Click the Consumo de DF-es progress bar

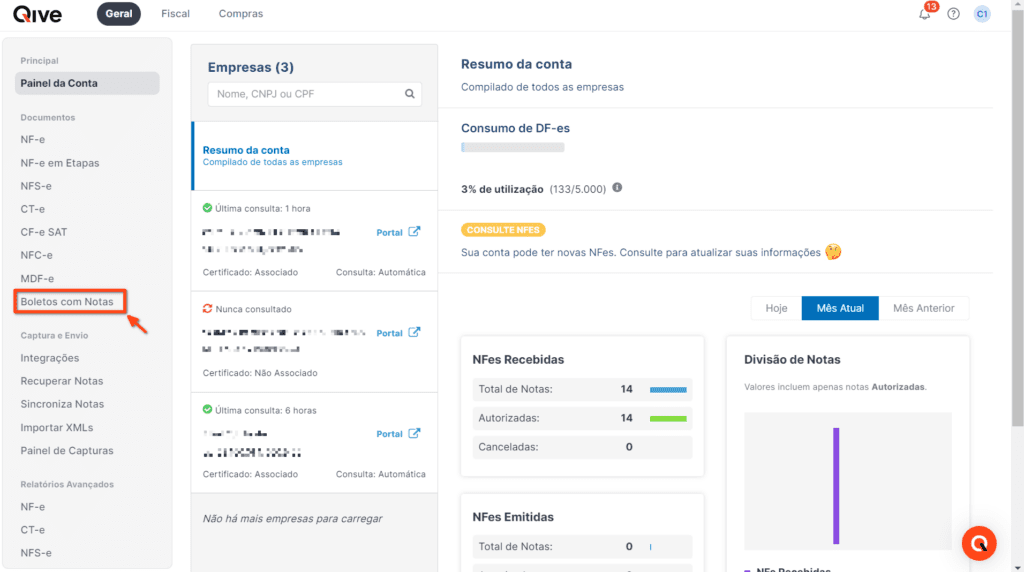[x=513, y=148]
